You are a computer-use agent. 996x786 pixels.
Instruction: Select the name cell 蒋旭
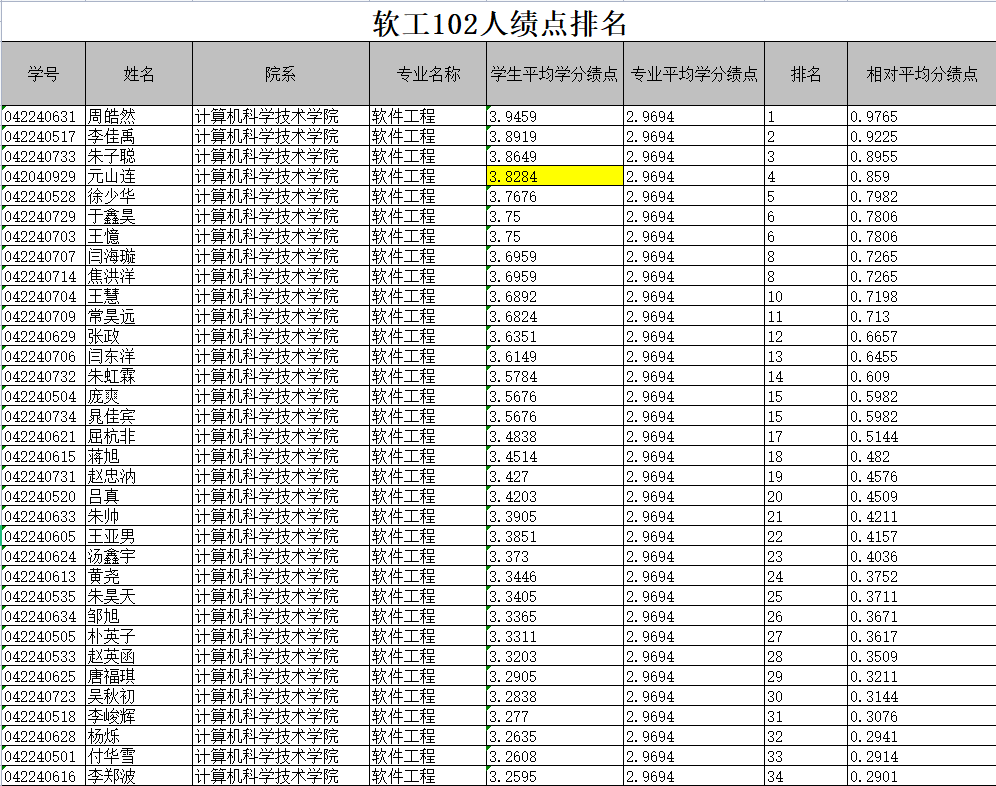[x=138, y=456]
